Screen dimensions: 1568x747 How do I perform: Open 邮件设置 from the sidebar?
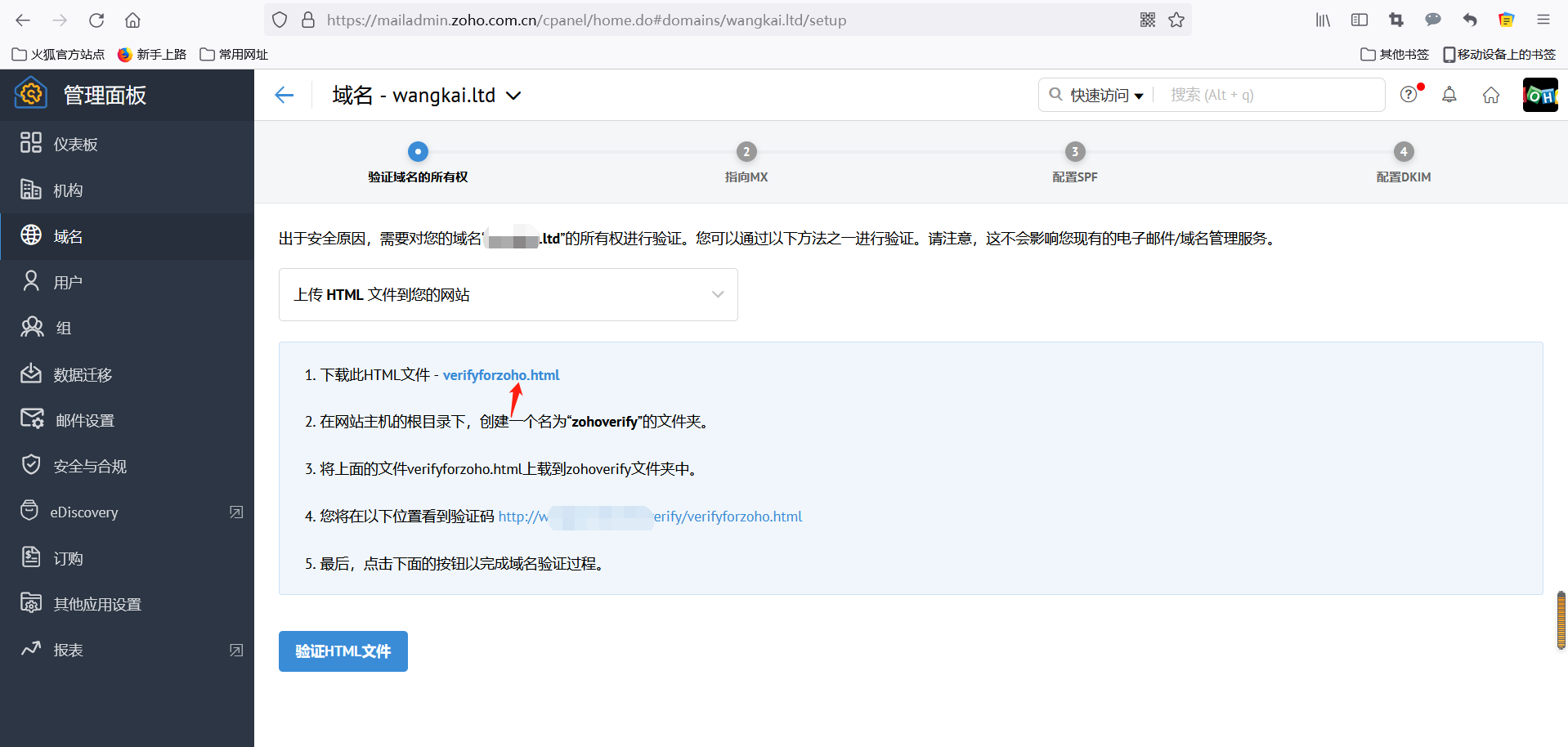pos(84,421)
